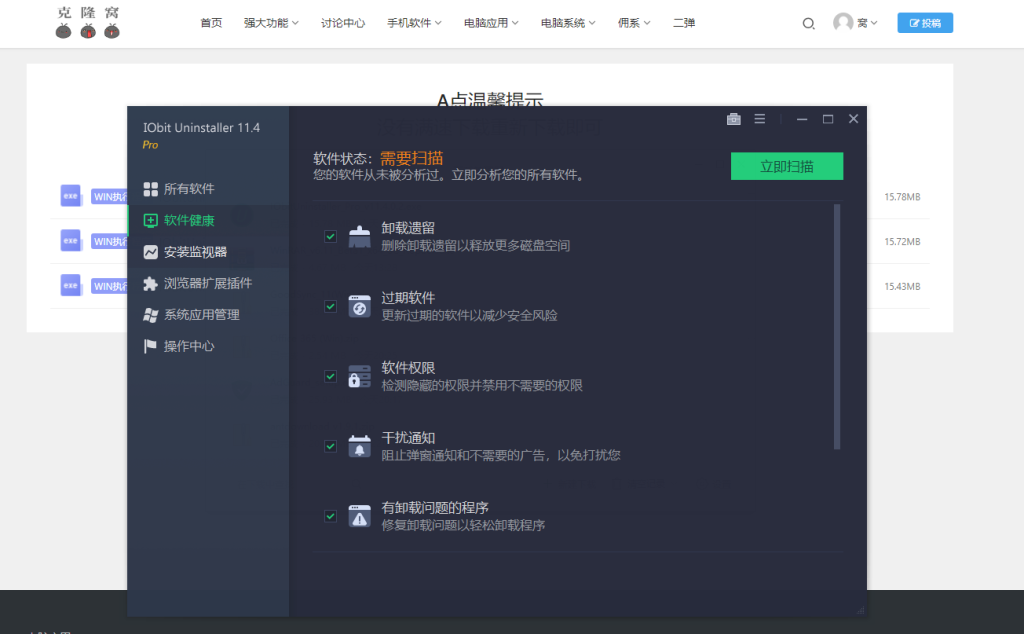Open the toolbox briefcase icon in IObit Uninstaller
This screenshot has height=634, width=1024.
[733, 119]
